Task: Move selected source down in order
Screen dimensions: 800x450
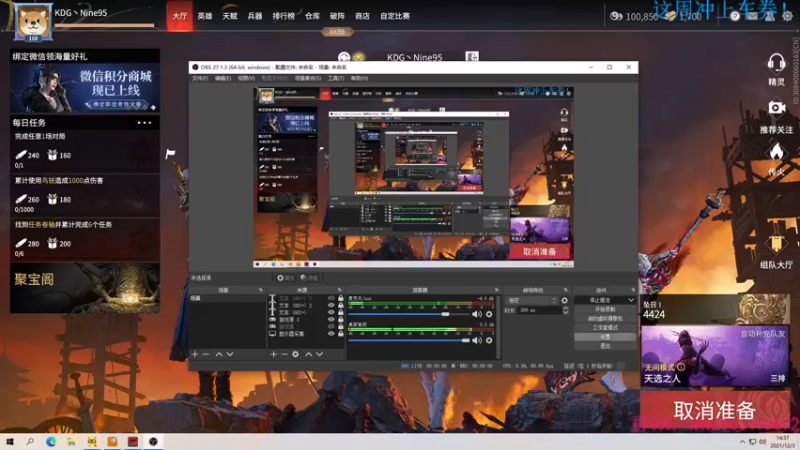Action: 319,354
